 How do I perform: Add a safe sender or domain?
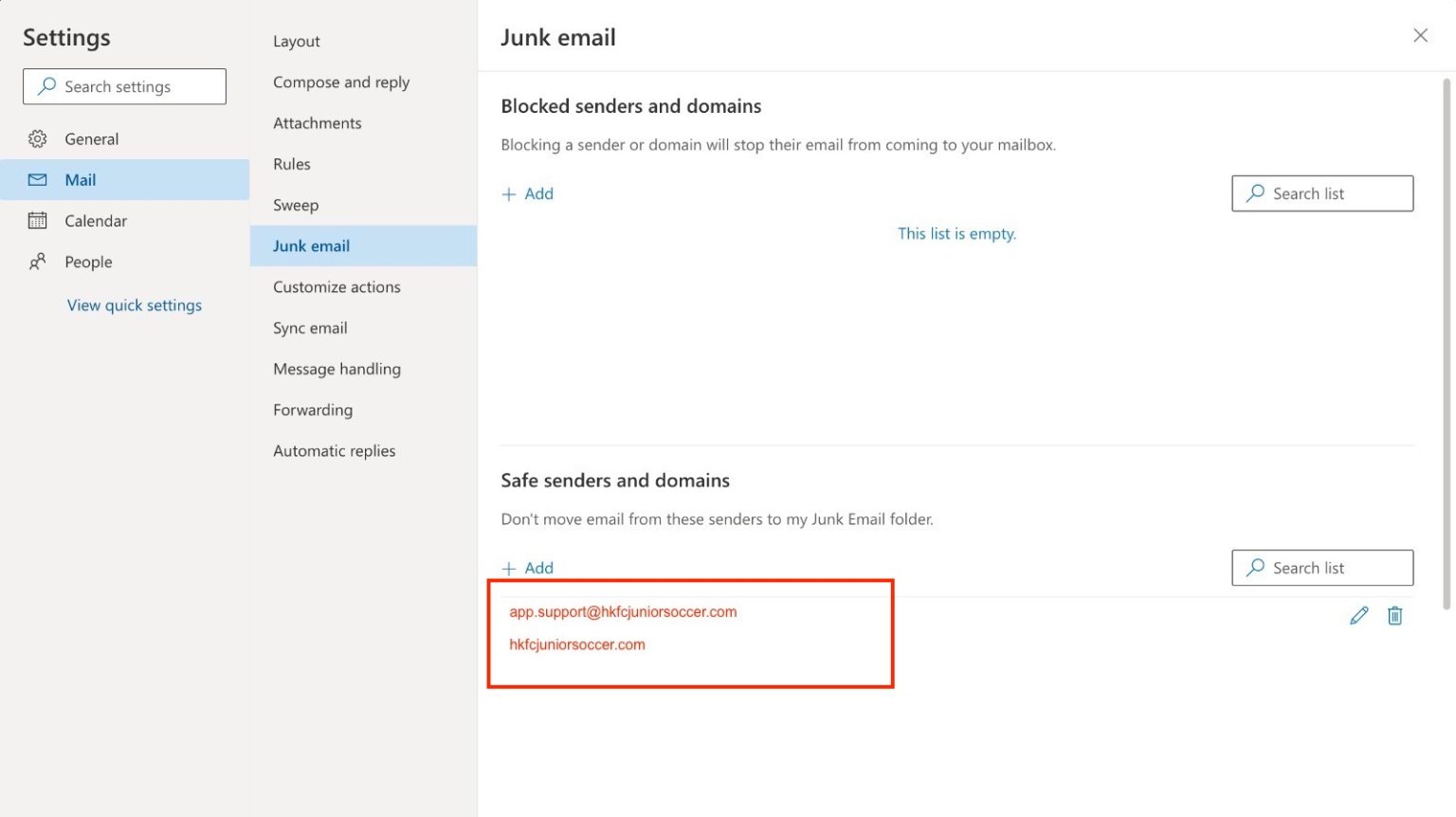point(528,569)
